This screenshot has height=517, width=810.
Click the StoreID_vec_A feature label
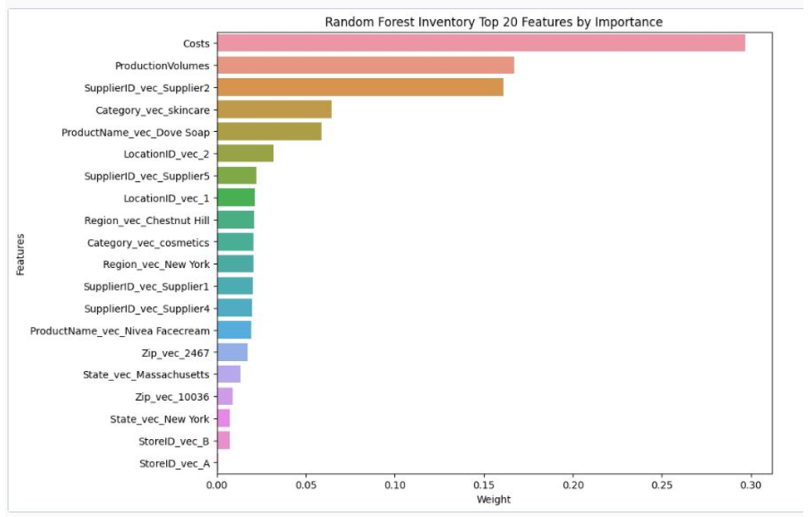tap(177, 463)
